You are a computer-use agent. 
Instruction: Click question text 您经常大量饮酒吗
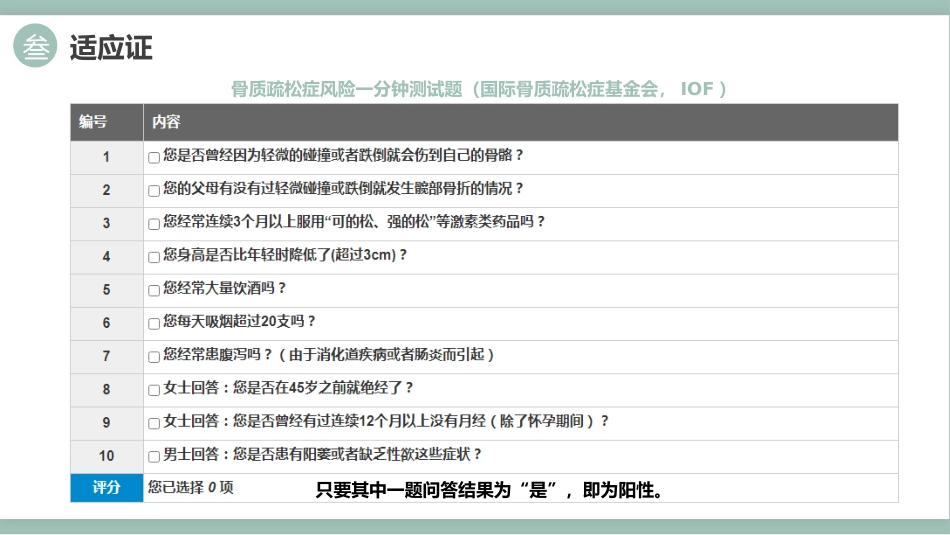[224, 288]
